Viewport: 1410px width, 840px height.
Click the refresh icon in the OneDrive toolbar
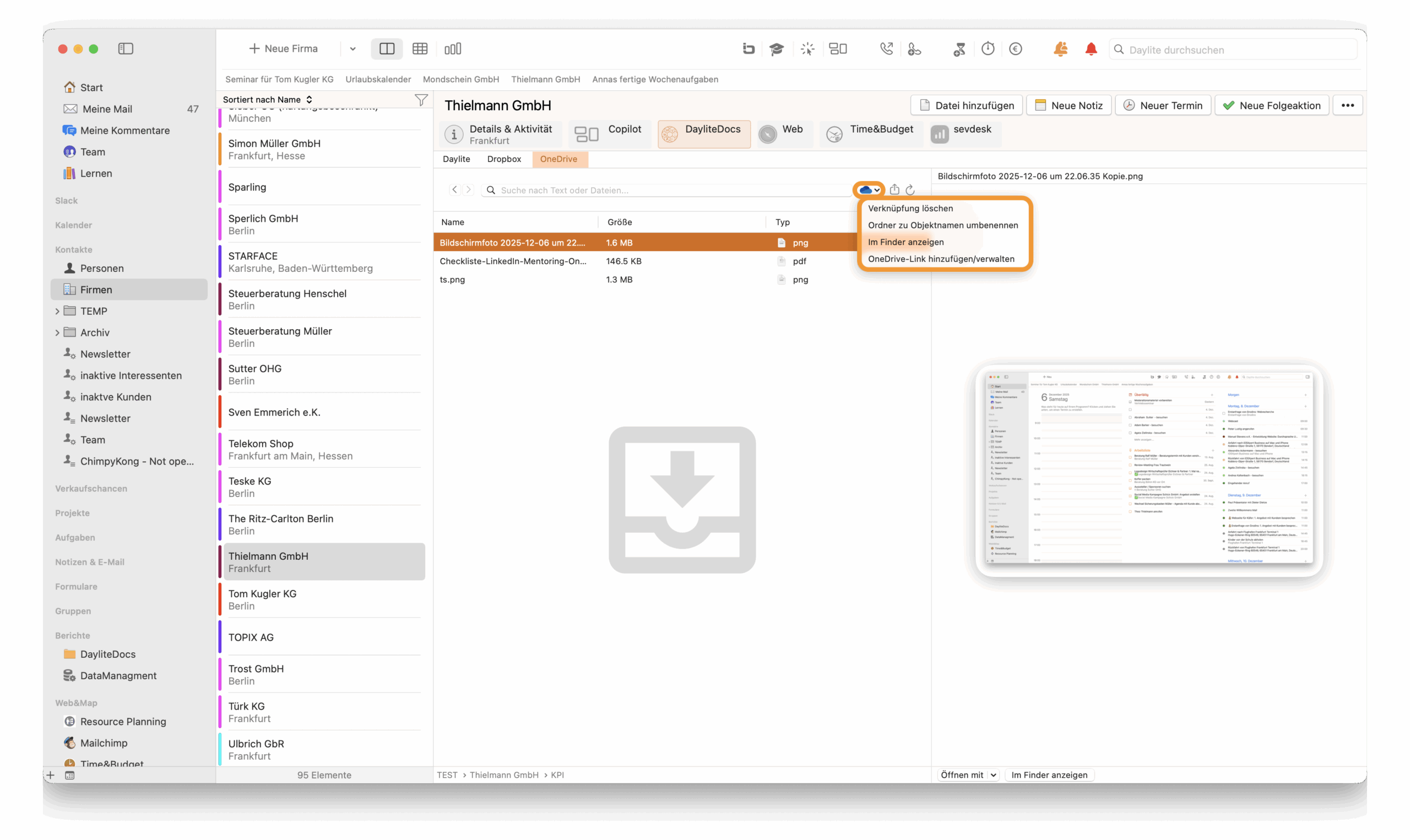coord(910,189)
